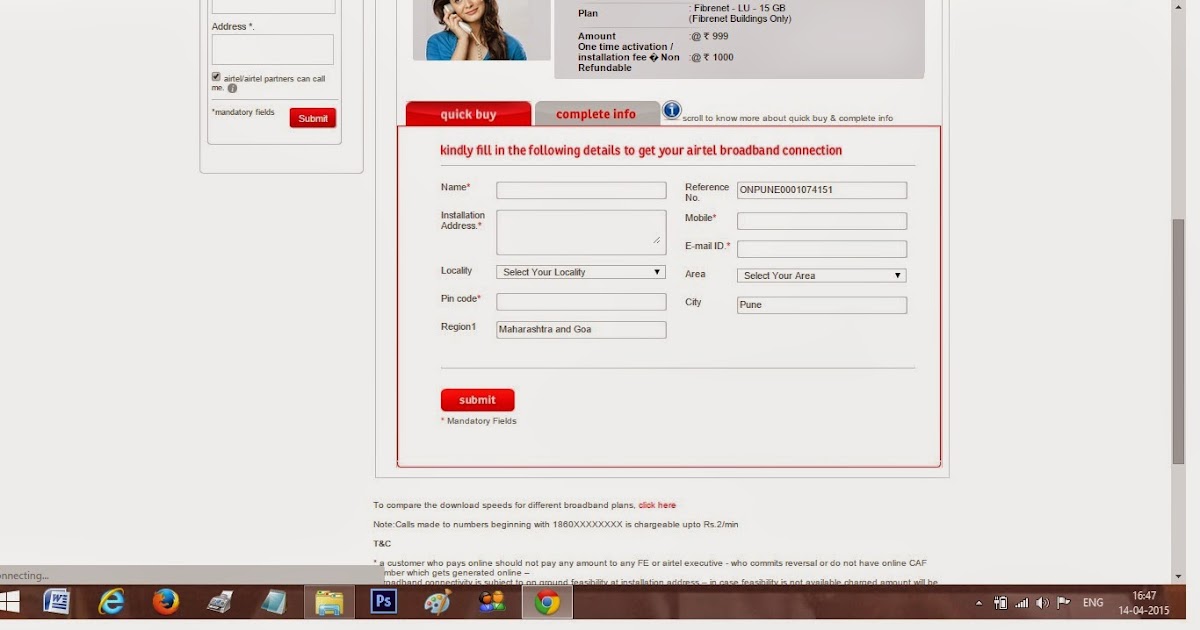Click the 'Note:Calls made to numbers' line

(x=556, y=524)
